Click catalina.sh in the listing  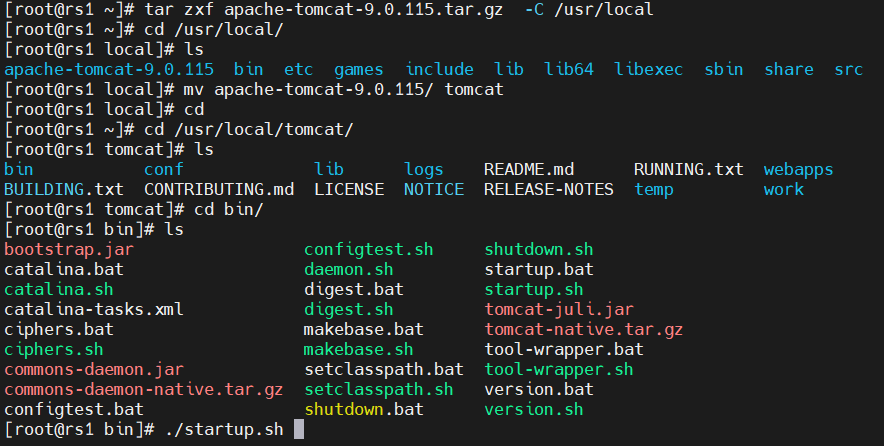click(x=59, y=289)
